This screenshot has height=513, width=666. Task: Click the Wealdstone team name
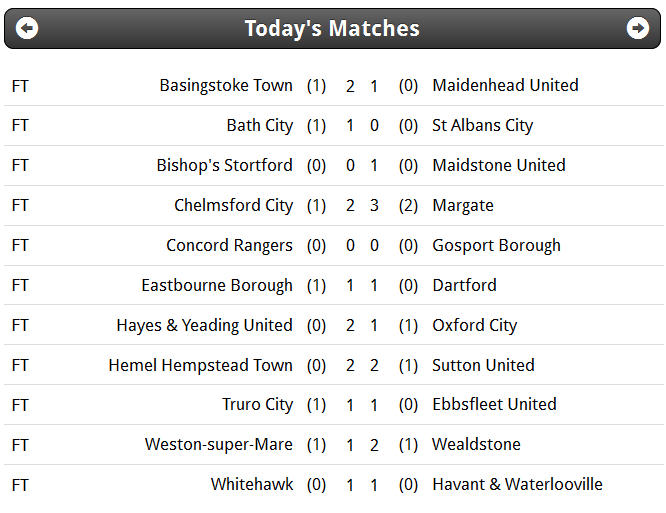476,445
